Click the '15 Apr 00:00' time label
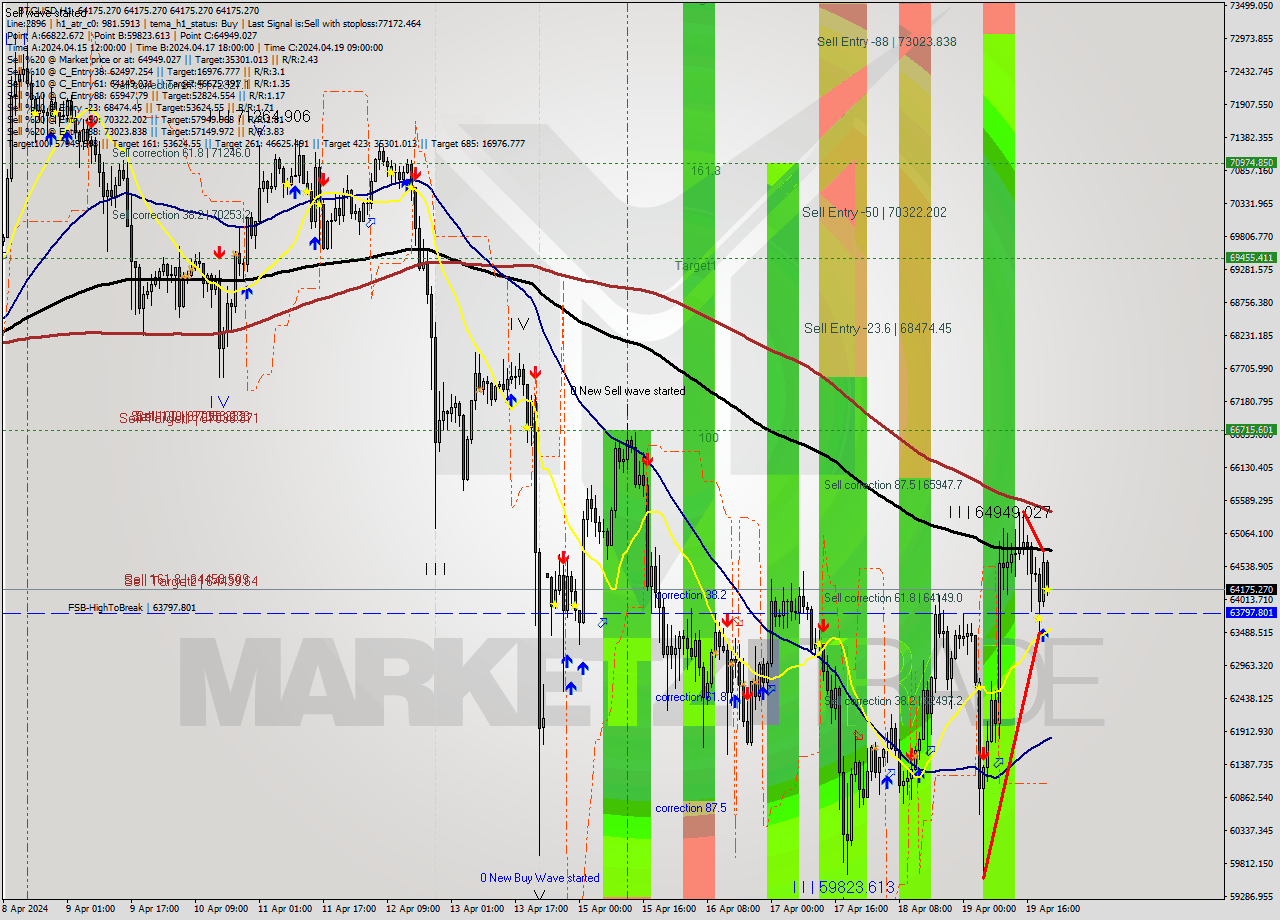Screen dimensions: 1280x920 (x=605, y=909)
